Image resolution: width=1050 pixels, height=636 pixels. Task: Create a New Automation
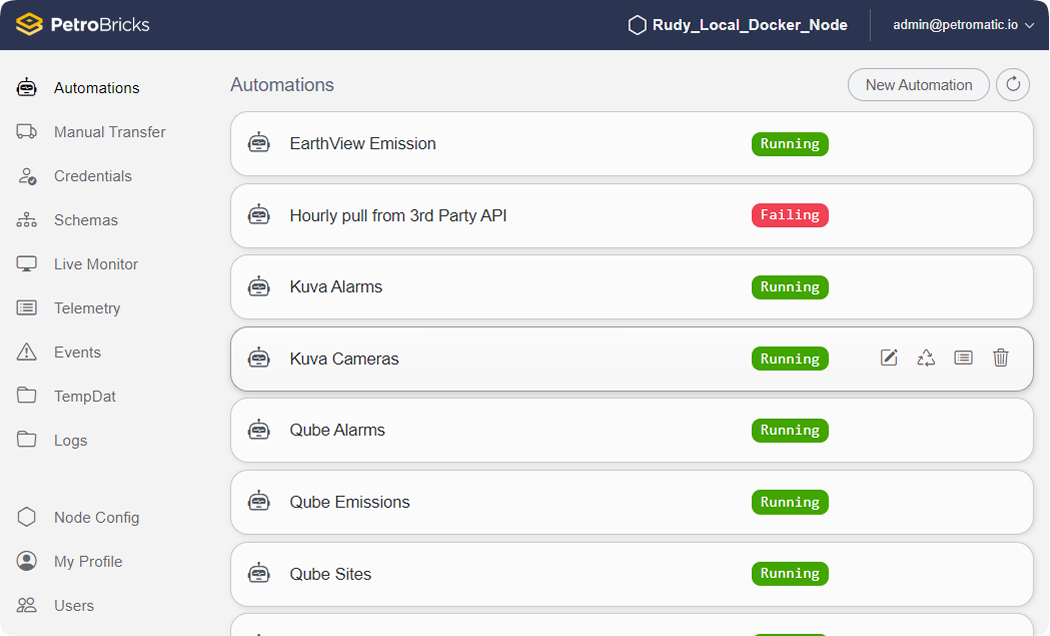tap(918, 85)
